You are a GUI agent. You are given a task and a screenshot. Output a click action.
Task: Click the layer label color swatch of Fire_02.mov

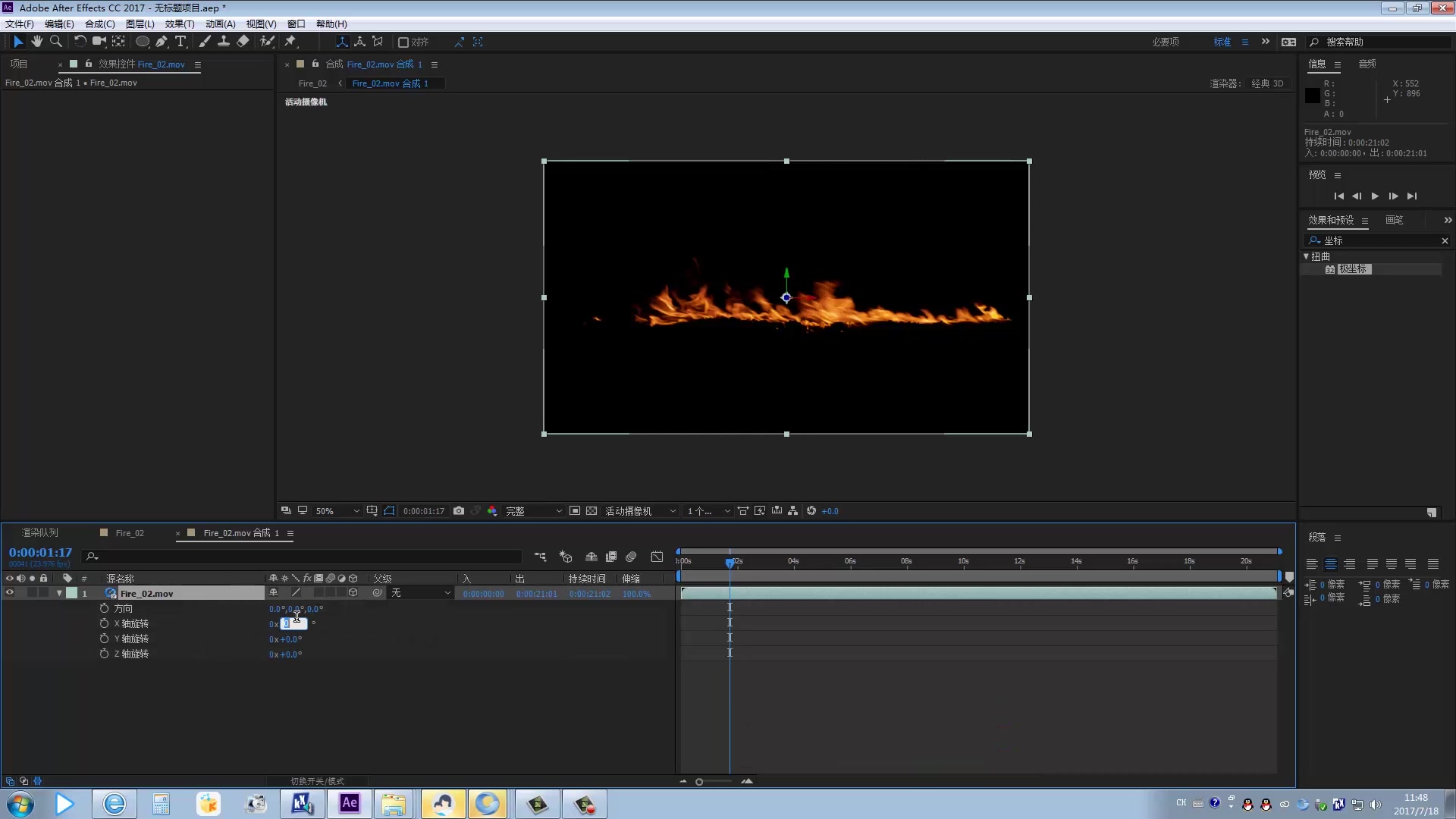(x=71, y=593)
